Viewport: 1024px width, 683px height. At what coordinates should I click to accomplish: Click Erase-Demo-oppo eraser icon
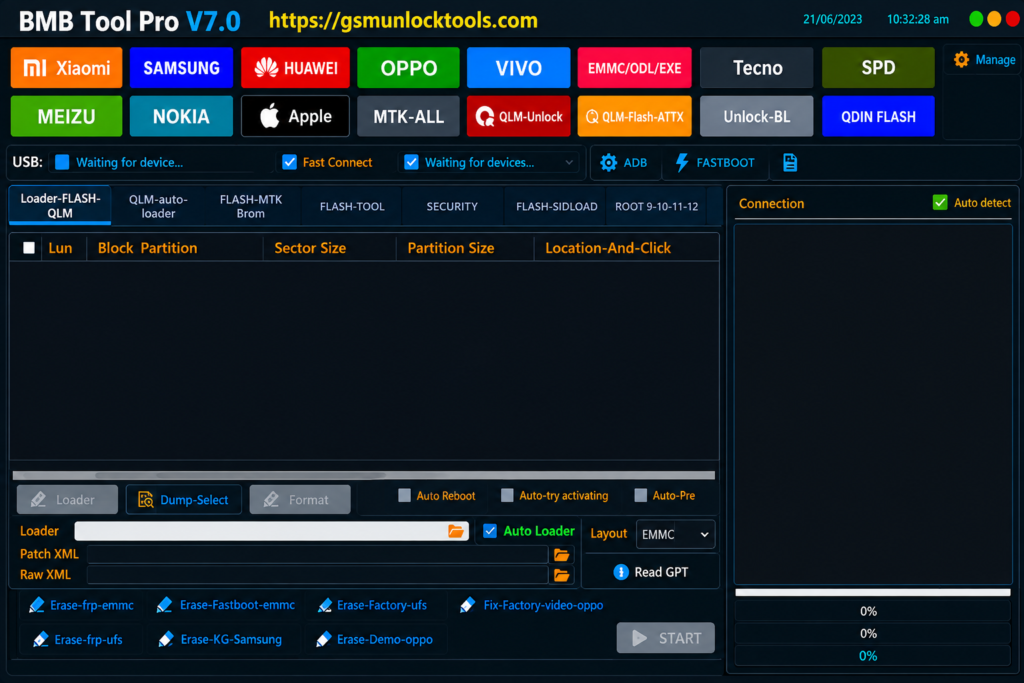[323, 639]
